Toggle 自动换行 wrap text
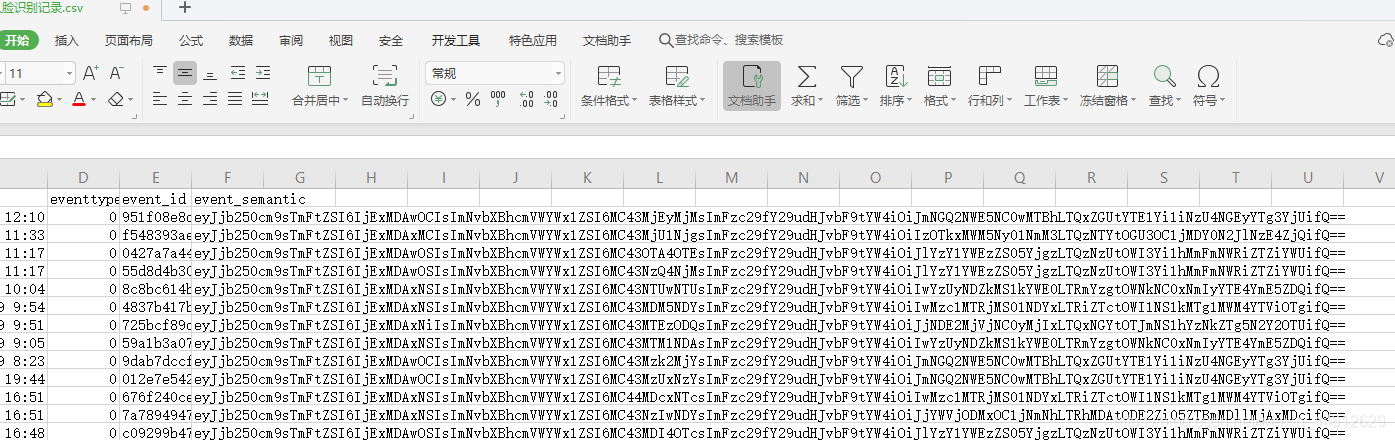The image size is (1395, 440). click(x=385, y=85)
